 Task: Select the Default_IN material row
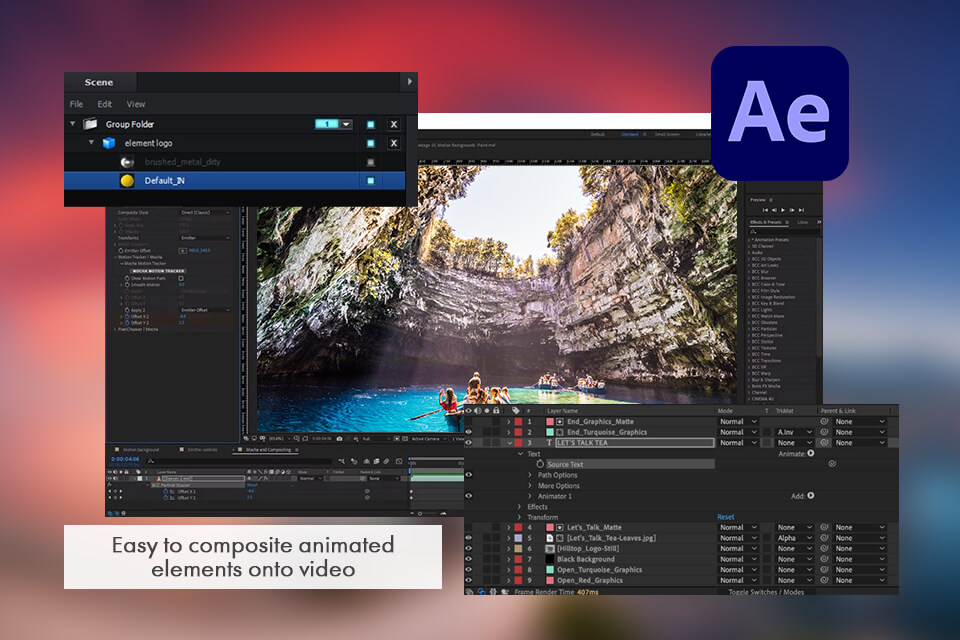point(234,181)
